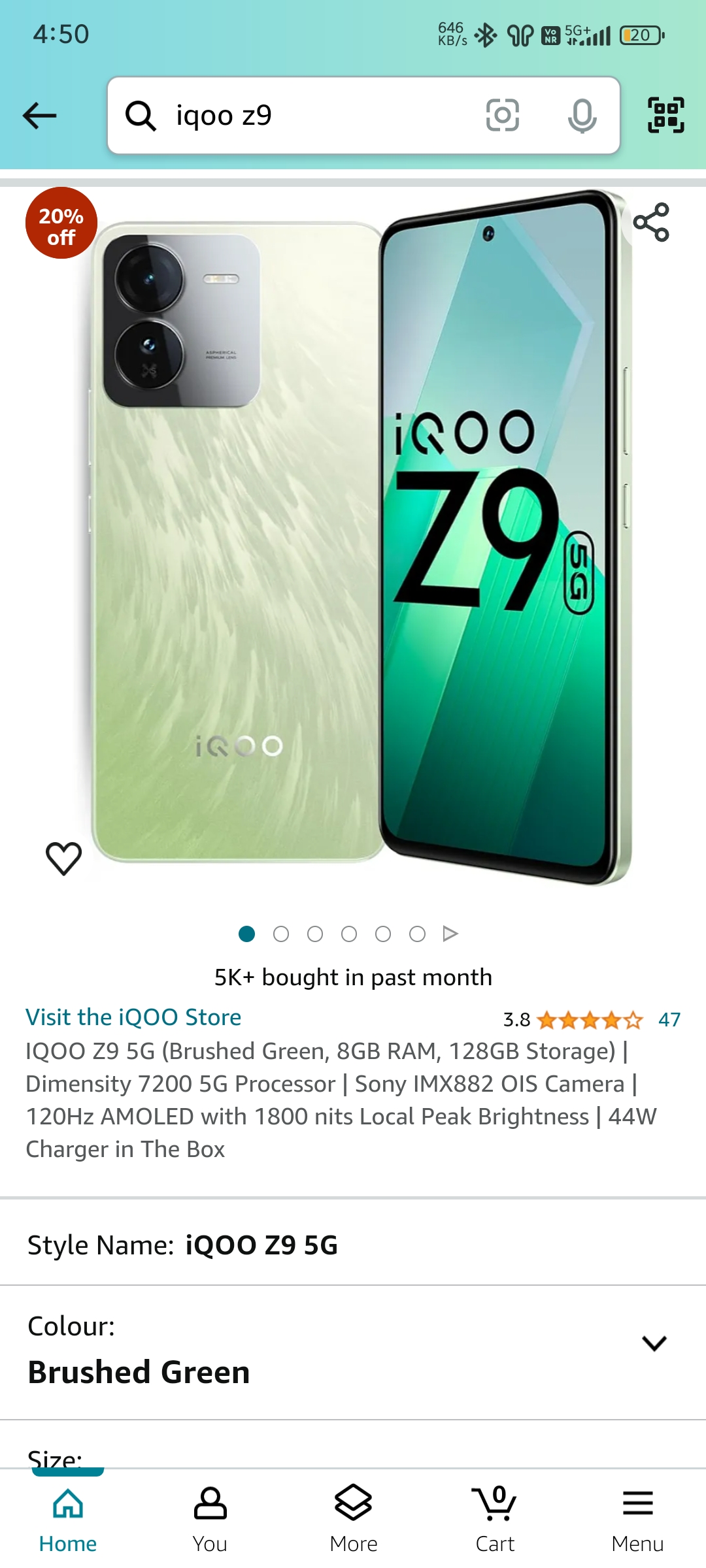Image resolution: width=706 pixels, height=1568 pixels.
Task: Tap the search magnifier icon
Action: 141,116
